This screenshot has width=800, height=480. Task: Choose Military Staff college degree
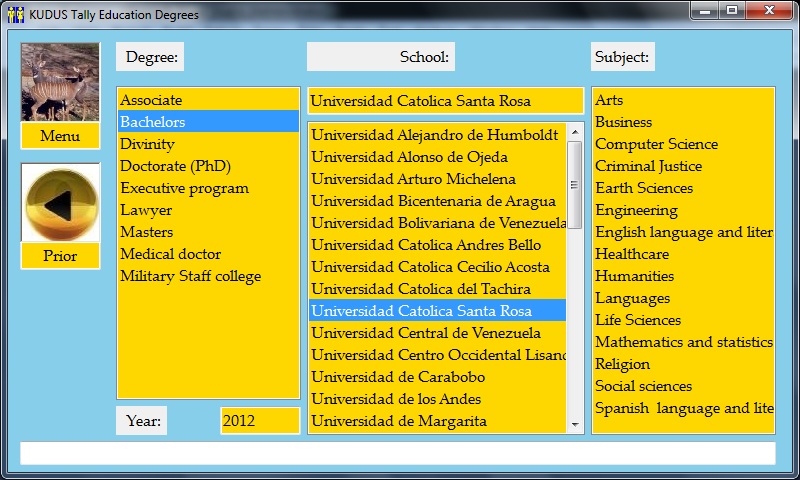click(x=190, y=276)
